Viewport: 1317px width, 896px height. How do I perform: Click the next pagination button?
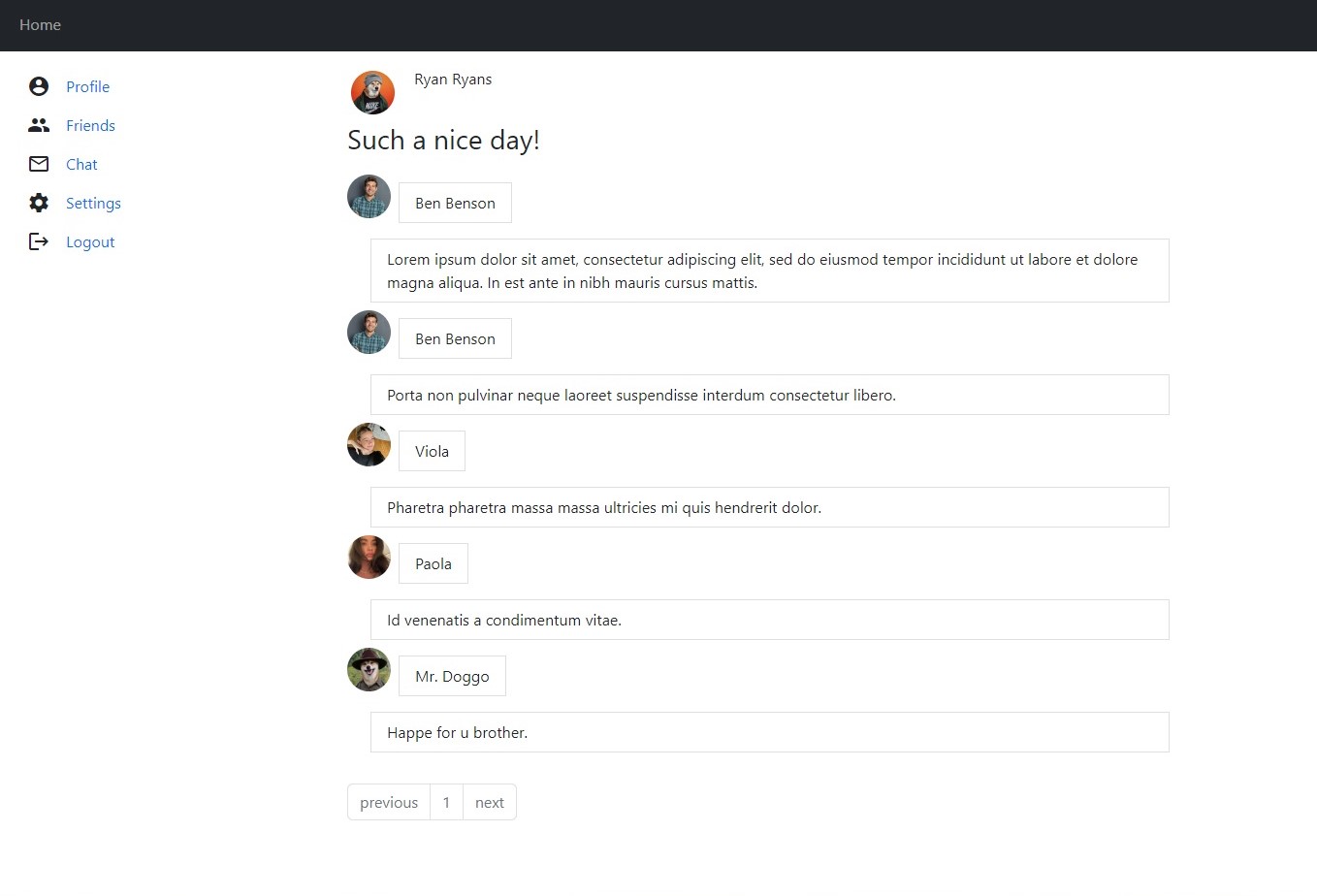[x=489, y=802]
